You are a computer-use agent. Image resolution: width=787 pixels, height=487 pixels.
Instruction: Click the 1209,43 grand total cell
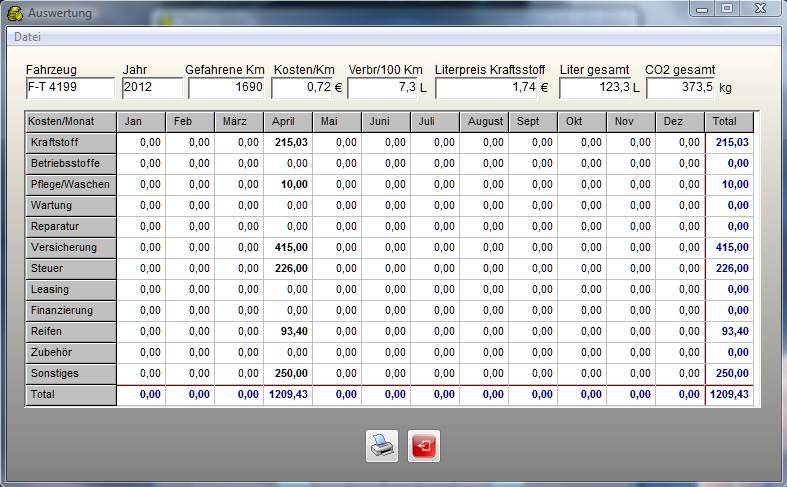coord(729,395)
